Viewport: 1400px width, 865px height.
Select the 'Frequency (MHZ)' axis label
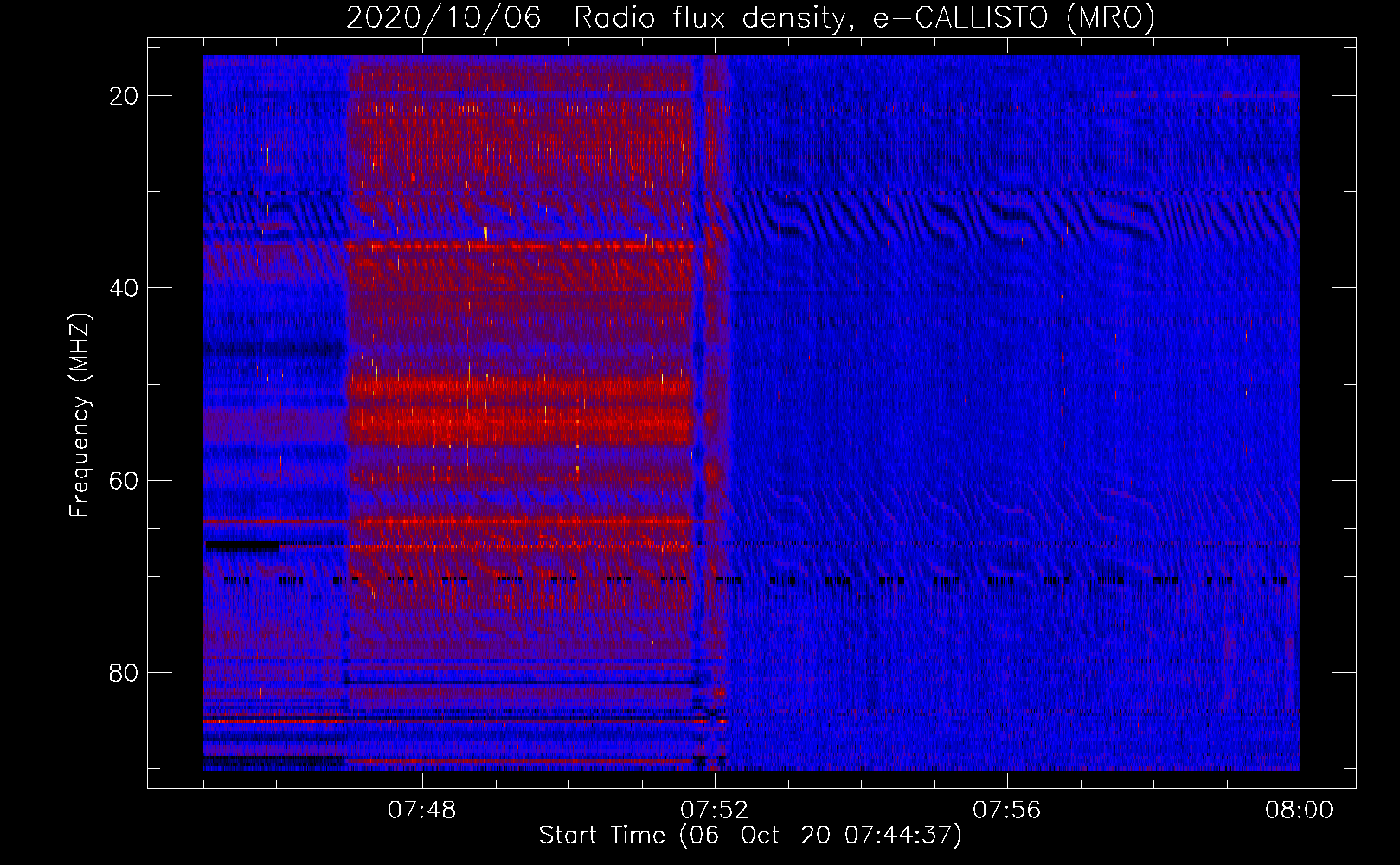coord(80,415)
